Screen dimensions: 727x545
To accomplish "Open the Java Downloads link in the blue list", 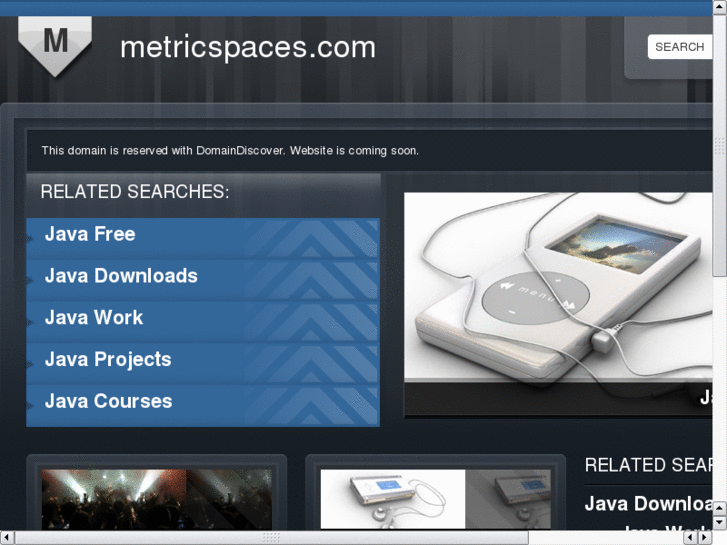I will (203, 280).
